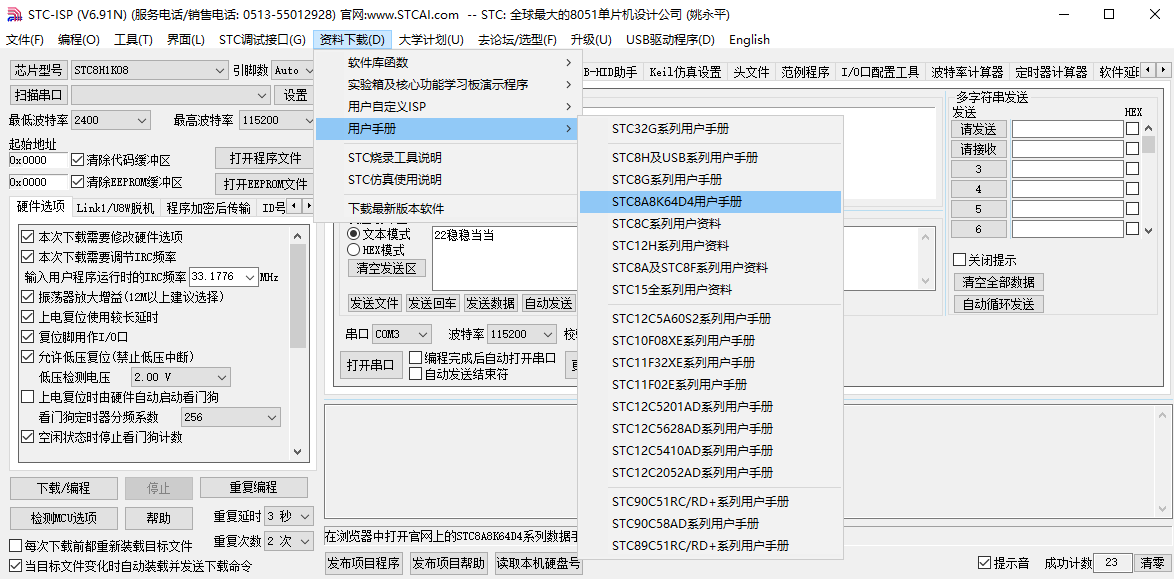The width and height of the screenshot is (1174, 579).
Task: Toggle 本次下载需要修改硬件选项 checkbox
Action: [x=102, y=237]
